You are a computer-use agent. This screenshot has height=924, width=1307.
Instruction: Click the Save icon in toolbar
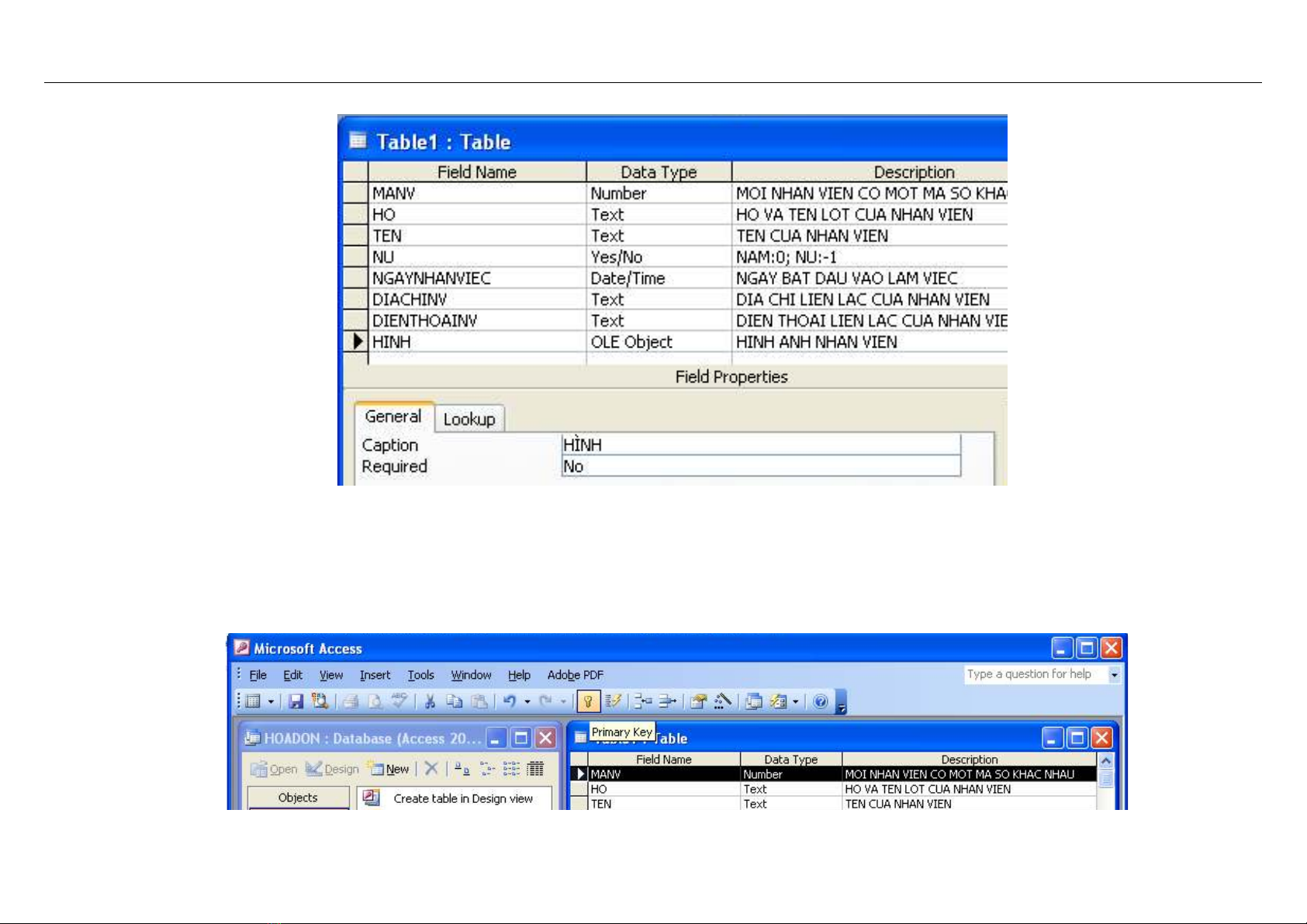(x=296, y=702)
